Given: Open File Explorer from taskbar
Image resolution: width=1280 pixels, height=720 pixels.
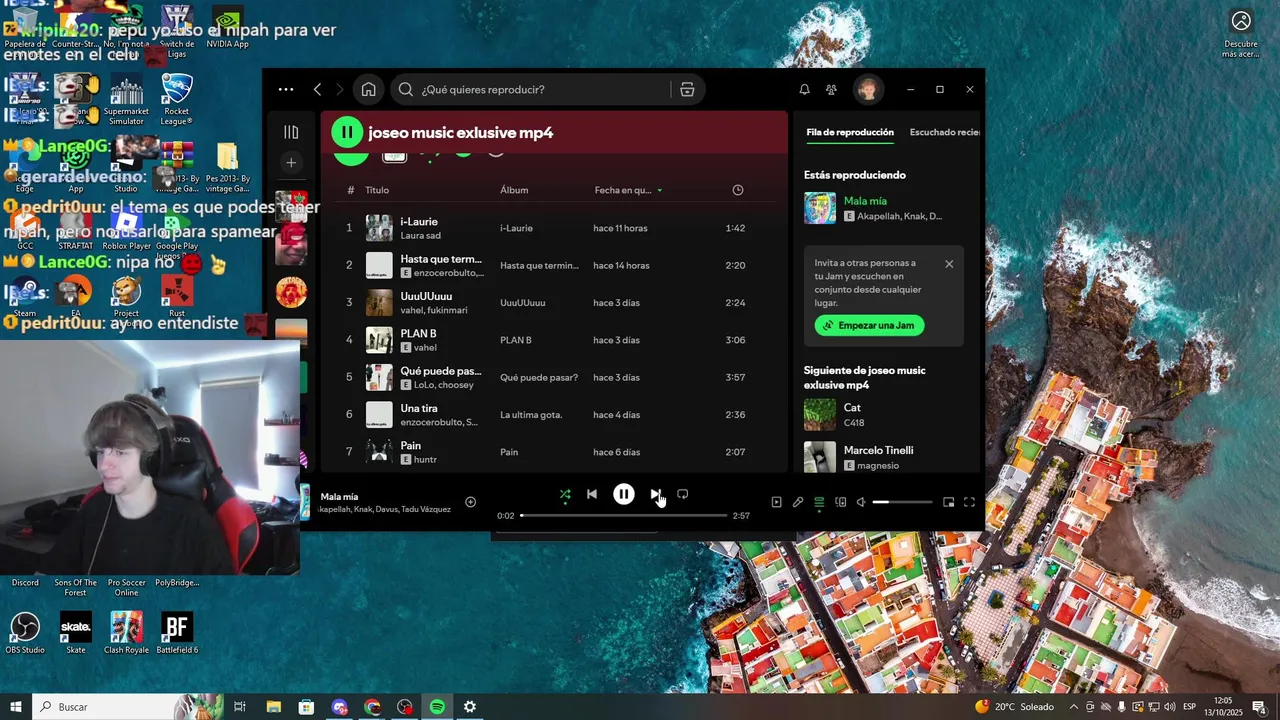Looking at the screenshot, I should [274, 707].
